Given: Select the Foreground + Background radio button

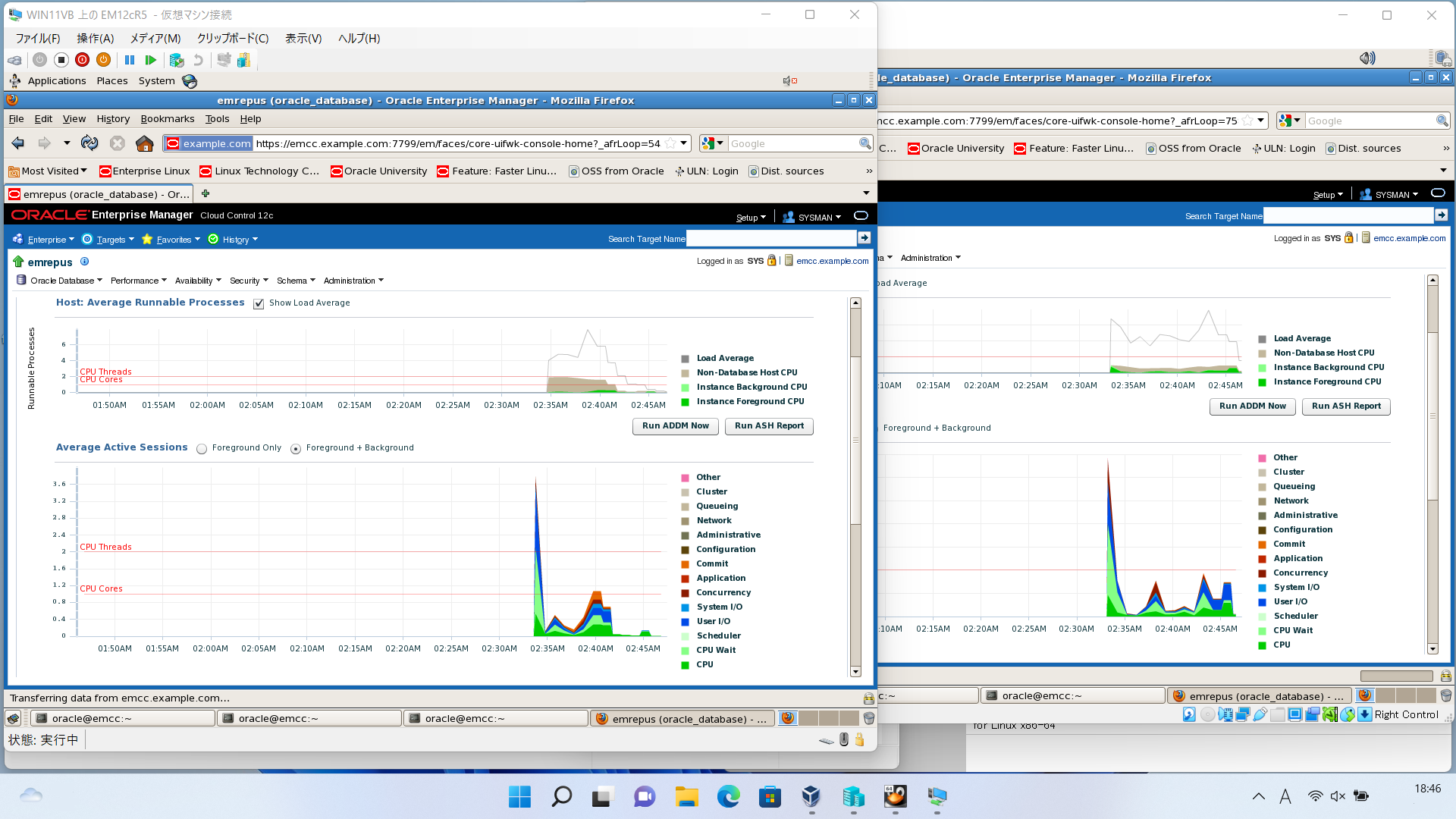Looking at the screenshot, I should 296,448.
